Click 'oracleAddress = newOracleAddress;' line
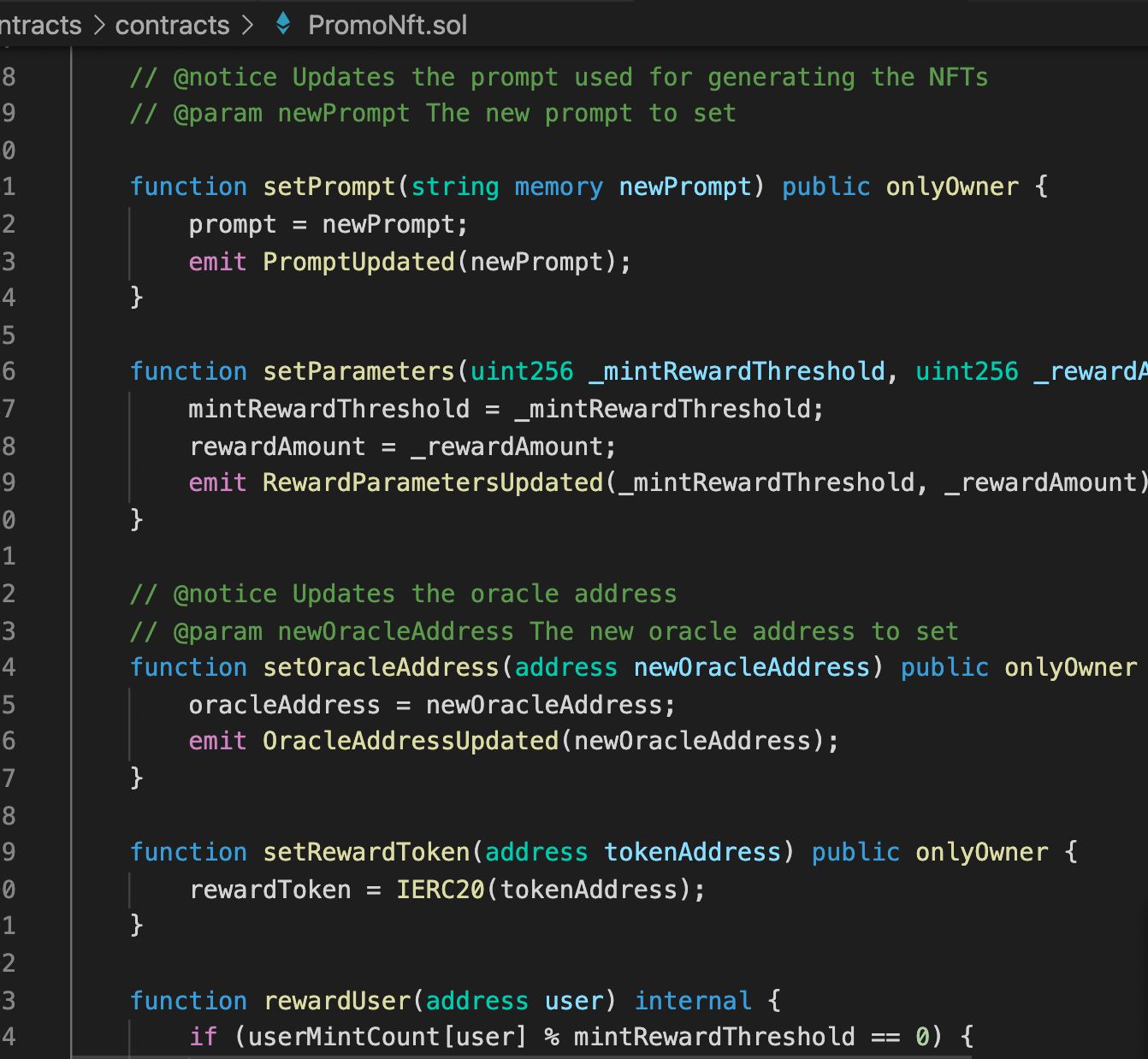Screen dimensions: 1148x1059 432,705
